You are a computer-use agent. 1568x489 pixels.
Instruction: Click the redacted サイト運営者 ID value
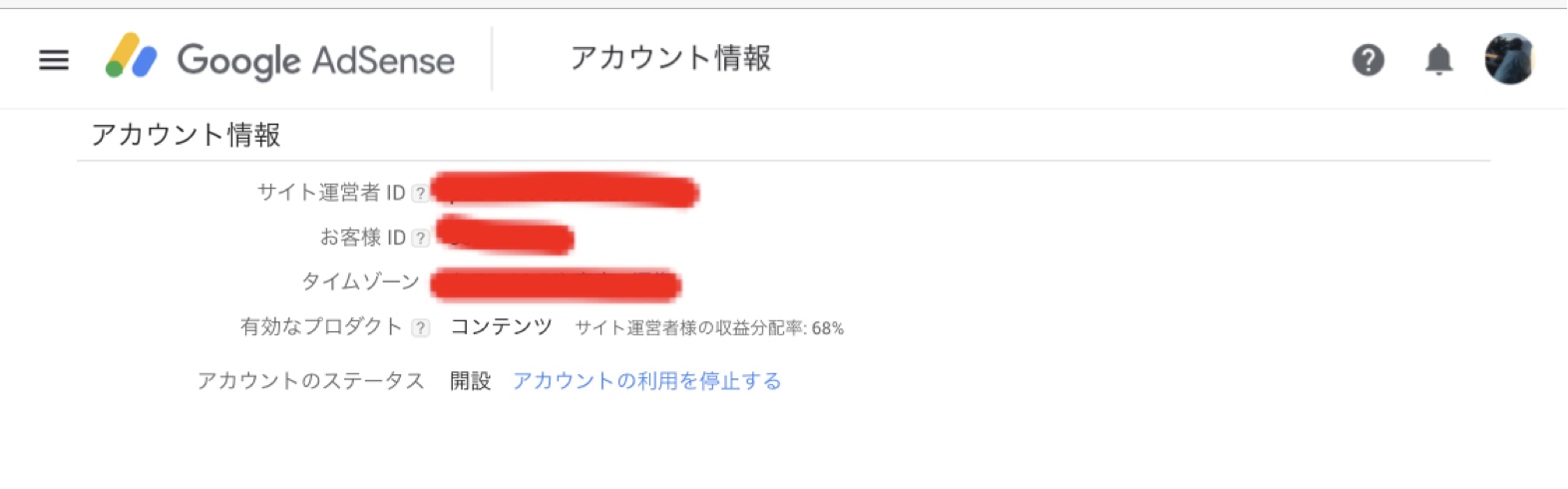pos(565,190)
